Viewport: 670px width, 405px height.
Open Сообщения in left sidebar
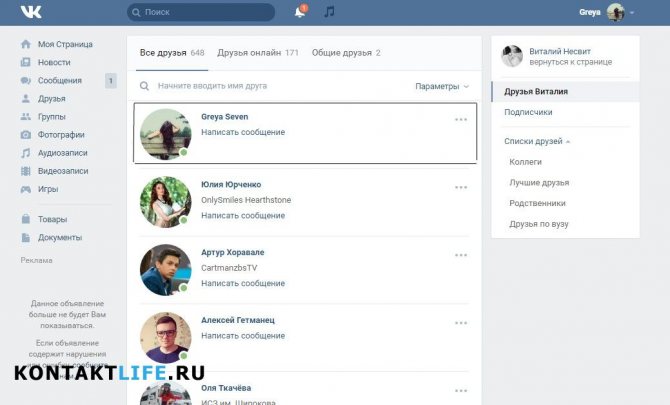[x=59, y=80]
